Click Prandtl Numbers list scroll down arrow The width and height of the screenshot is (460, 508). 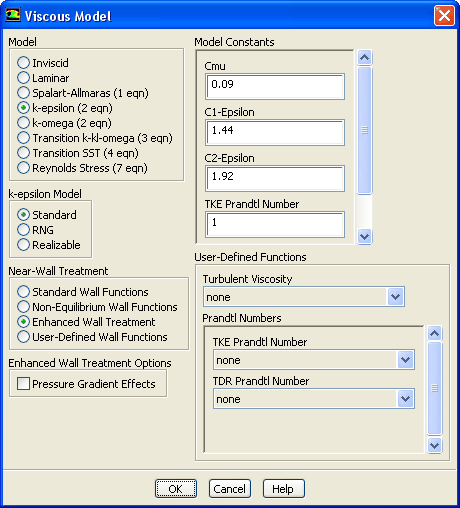click(x=434, y=446)
